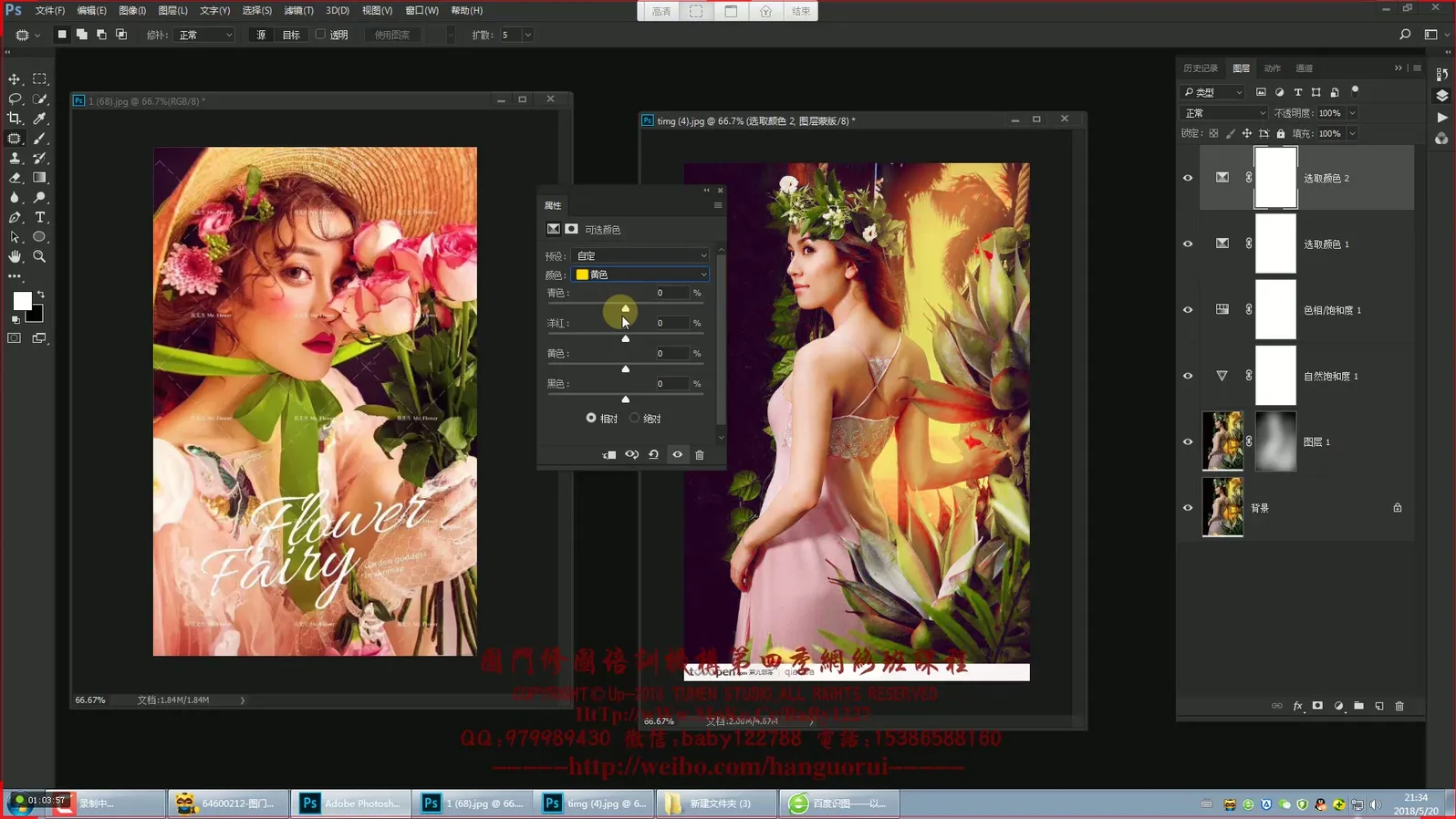The height and width of the screenshot is (819, 1456).
Task: Select the Crop tool
Action: [15, 119]
